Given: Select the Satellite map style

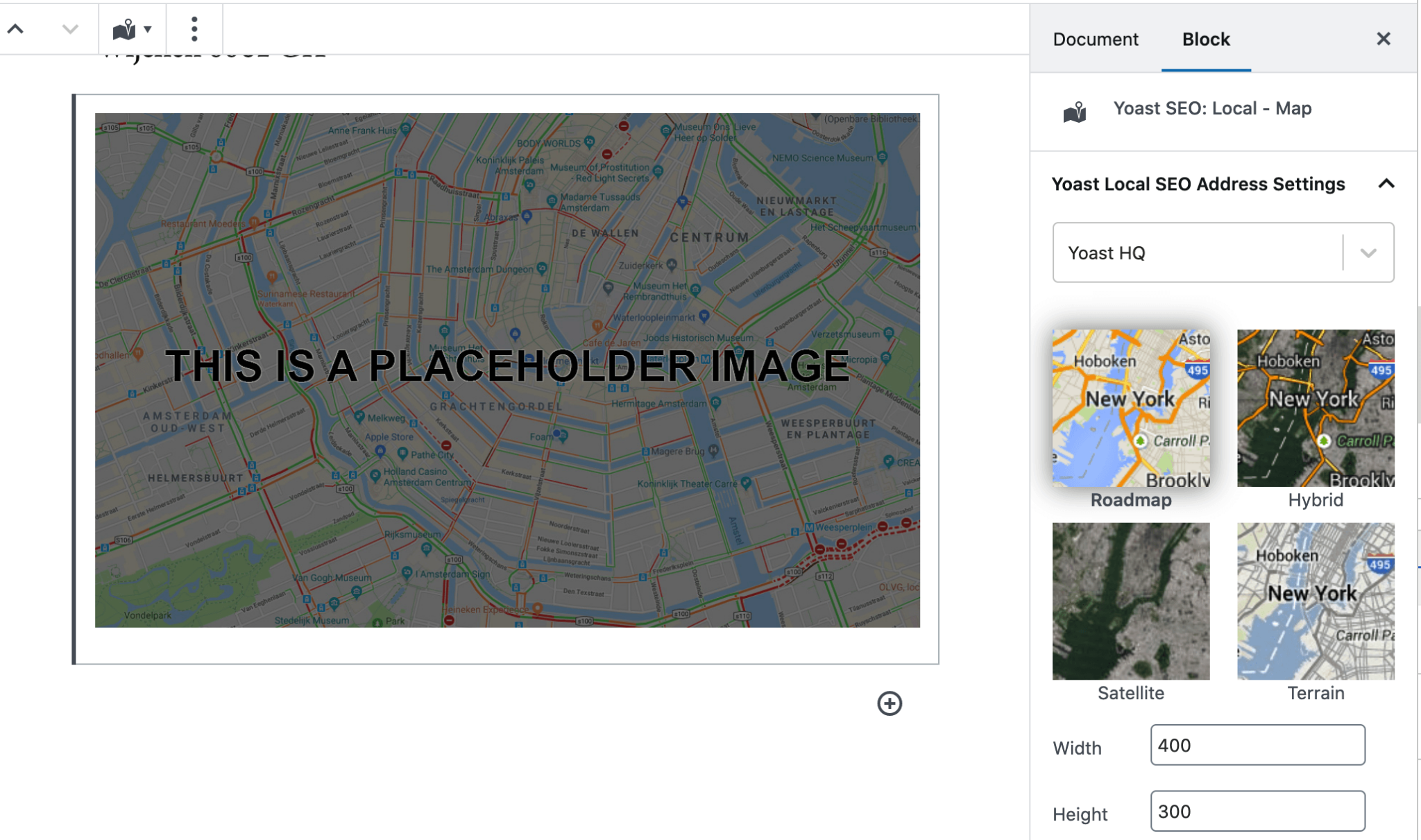Looking at the screenshot, I should coord(1130,601).
